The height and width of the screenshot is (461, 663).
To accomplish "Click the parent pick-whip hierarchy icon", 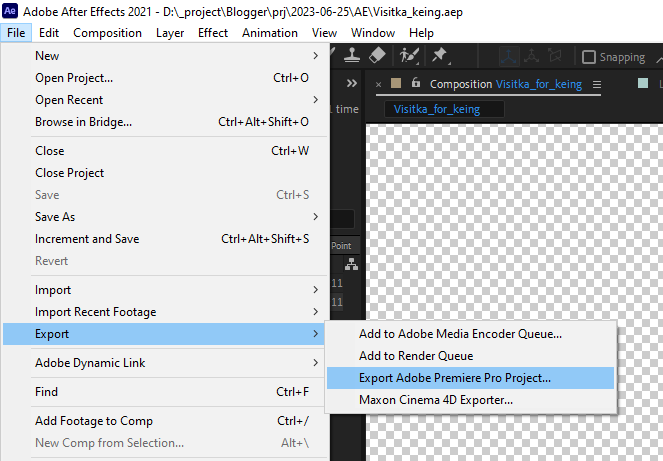I will [351, 264].
